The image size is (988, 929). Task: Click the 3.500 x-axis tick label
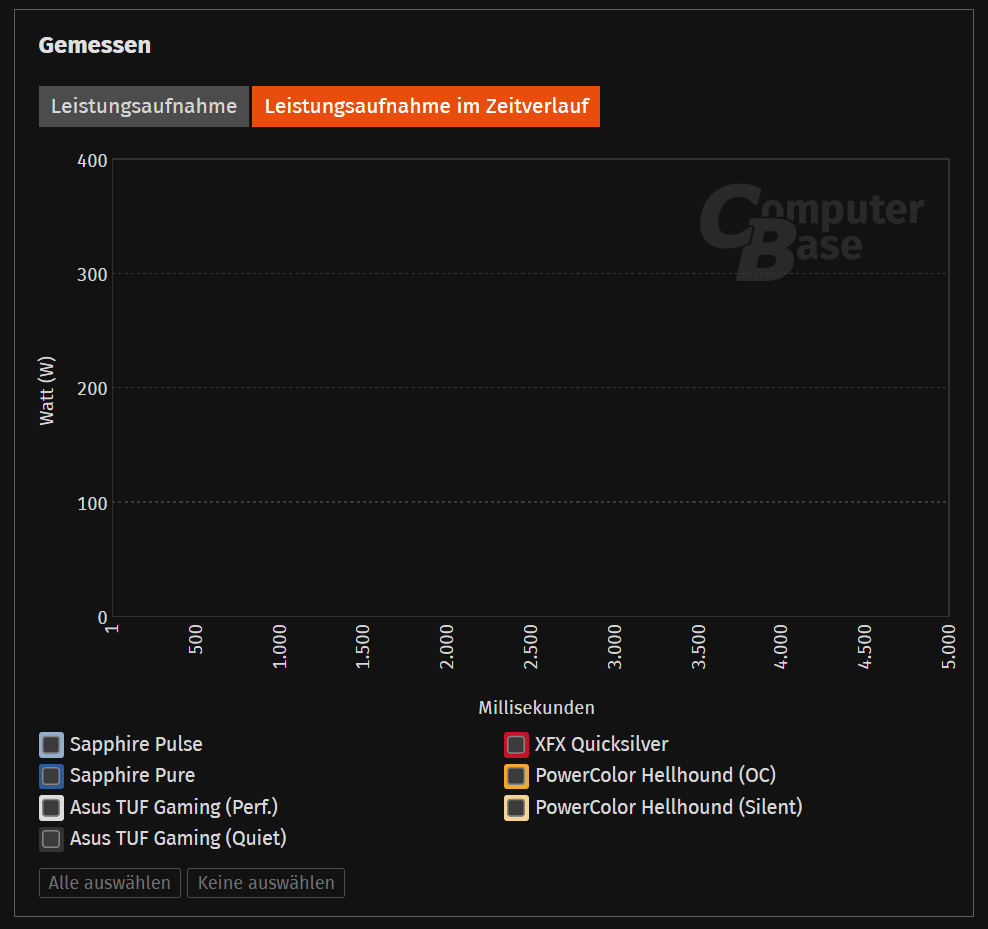pyautogui.click(x=698, y=647)
